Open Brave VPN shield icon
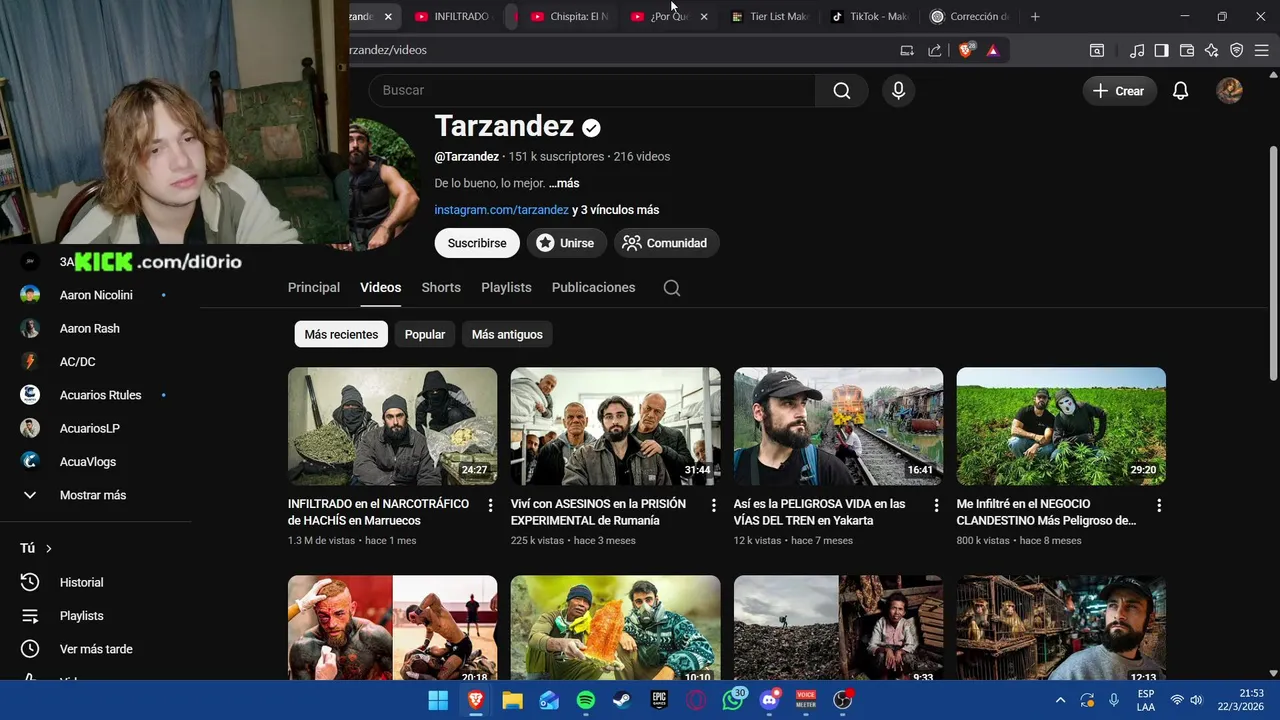1280x720 pixels. click(x=1236, y=50)
